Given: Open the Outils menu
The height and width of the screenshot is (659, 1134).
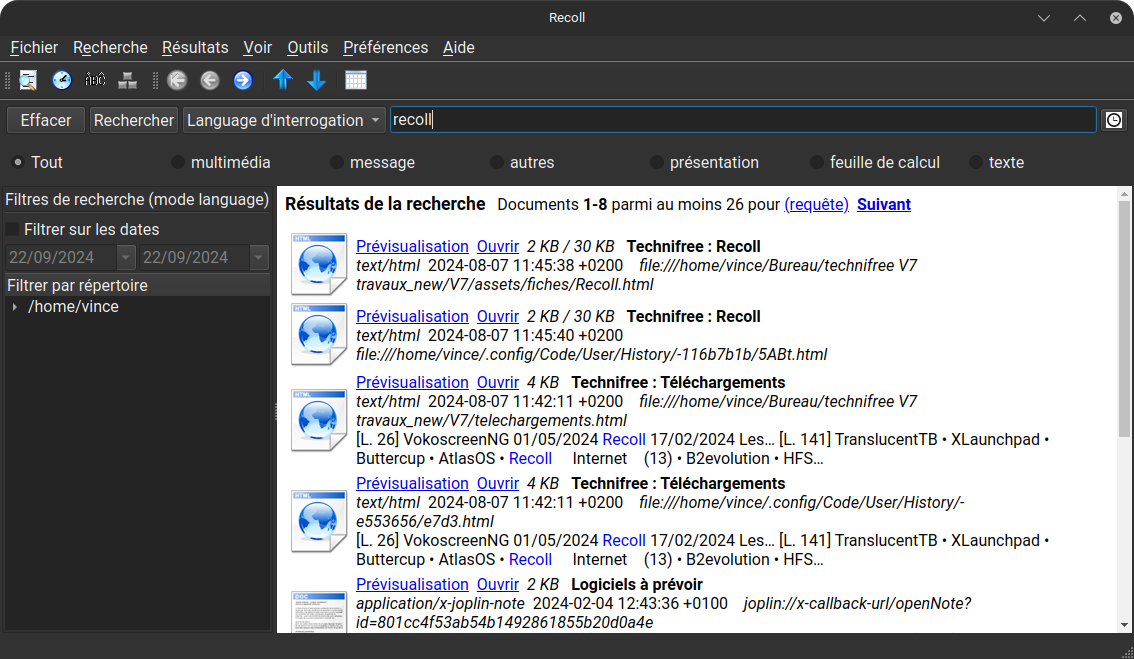Looking at the screenshot, I should (307, 47).
